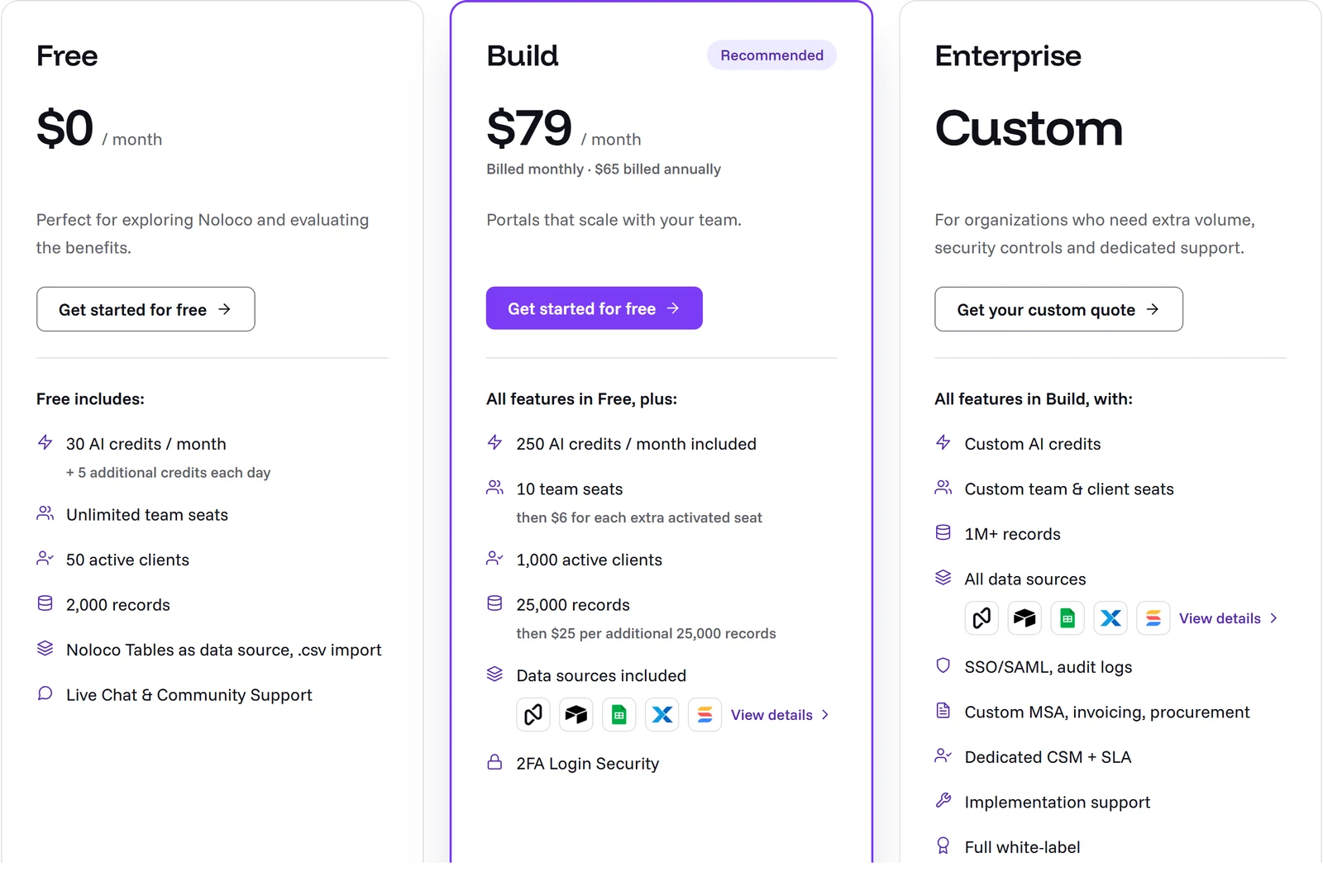The image size is (1323, 896).
Task: Click lightning icon beside 30 AI credits
Action: tap(45, 442)
